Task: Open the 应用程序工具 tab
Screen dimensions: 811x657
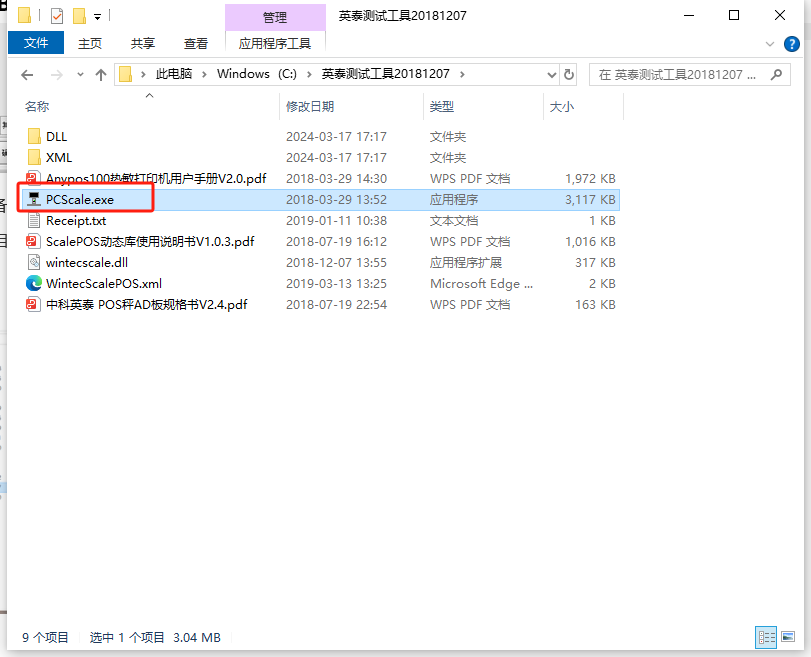Action: pos(275,43)
